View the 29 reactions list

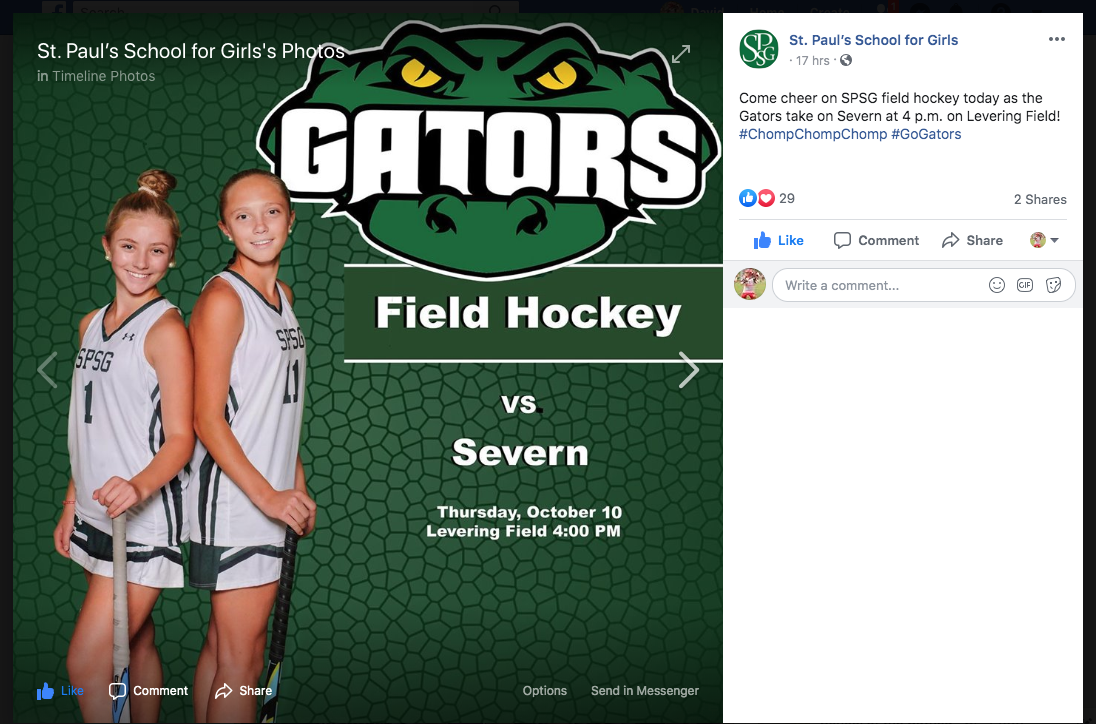point(787,198)
